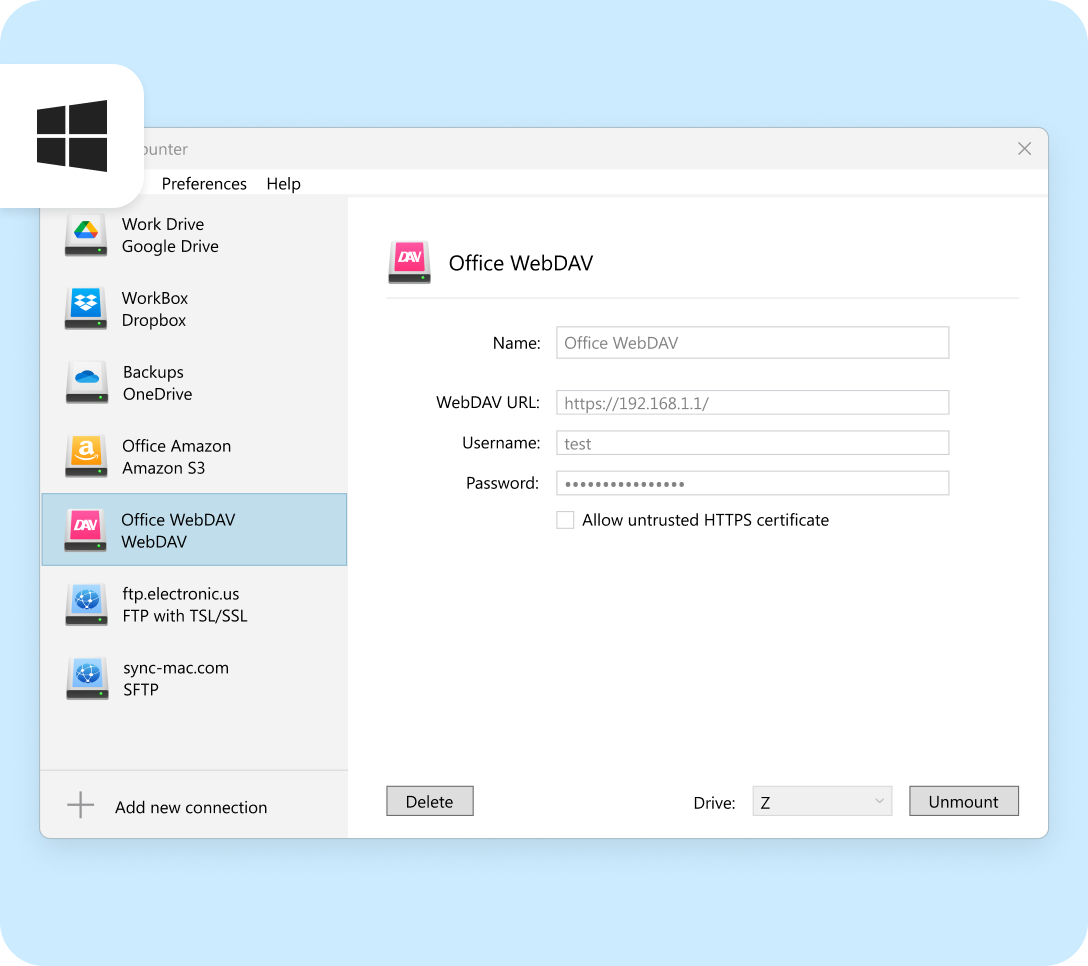The width and height of the screenshot is (1088, 966).
Task: Select the OneDrive Backups drive icon
Action: coord(86,383)
